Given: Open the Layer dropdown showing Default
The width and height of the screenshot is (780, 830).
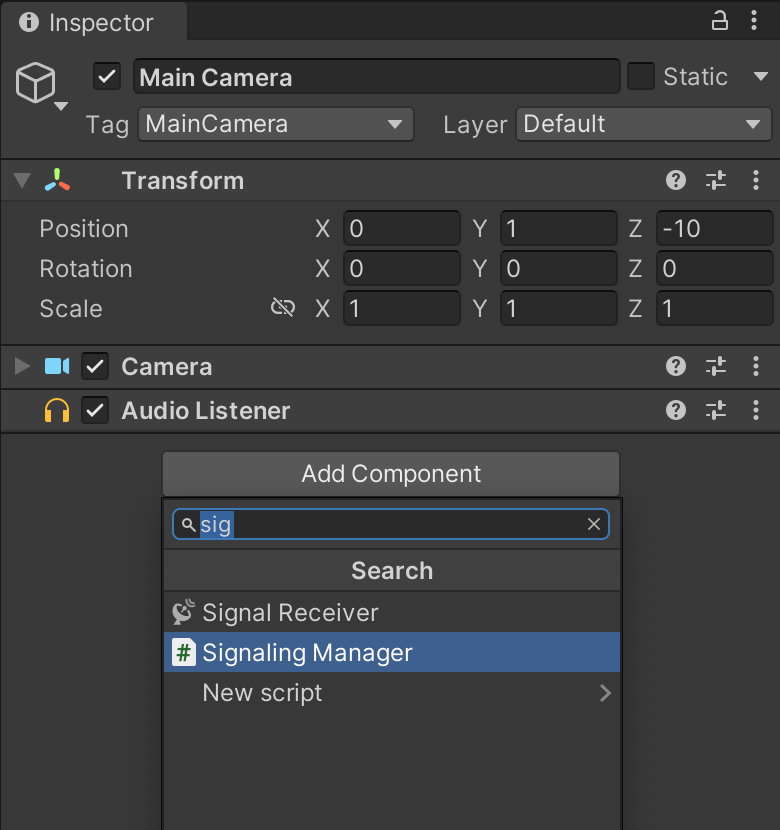Looking at the screenshot, I should [x=644, y=124].
